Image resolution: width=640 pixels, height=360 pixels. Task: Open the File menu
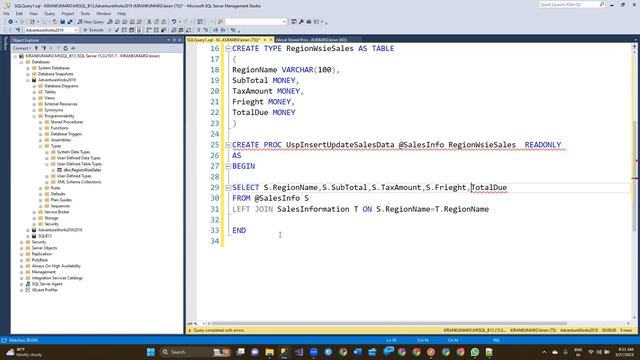(x=6, y=13)
